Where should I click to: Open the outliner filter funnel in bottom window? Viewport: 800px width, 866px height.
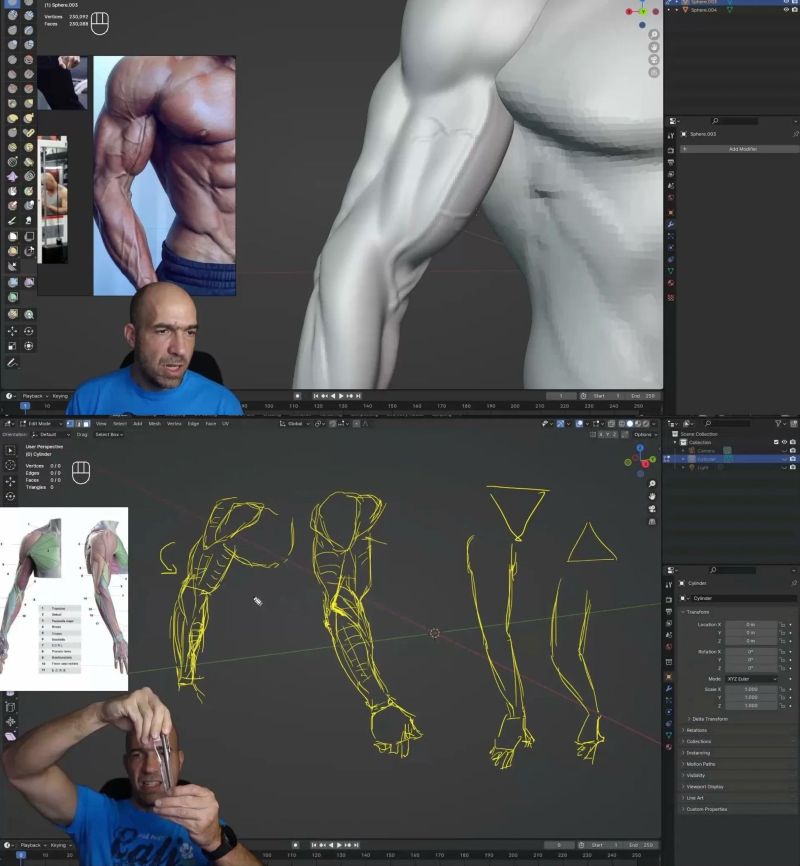point(778,424)
